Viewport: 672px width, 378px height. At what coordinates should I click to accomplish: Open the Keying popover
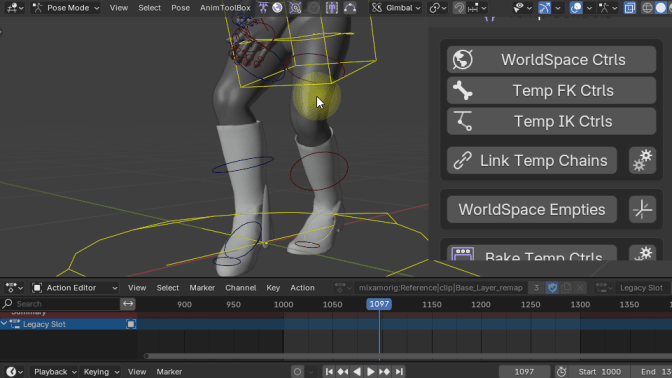(x=101, y=372)
